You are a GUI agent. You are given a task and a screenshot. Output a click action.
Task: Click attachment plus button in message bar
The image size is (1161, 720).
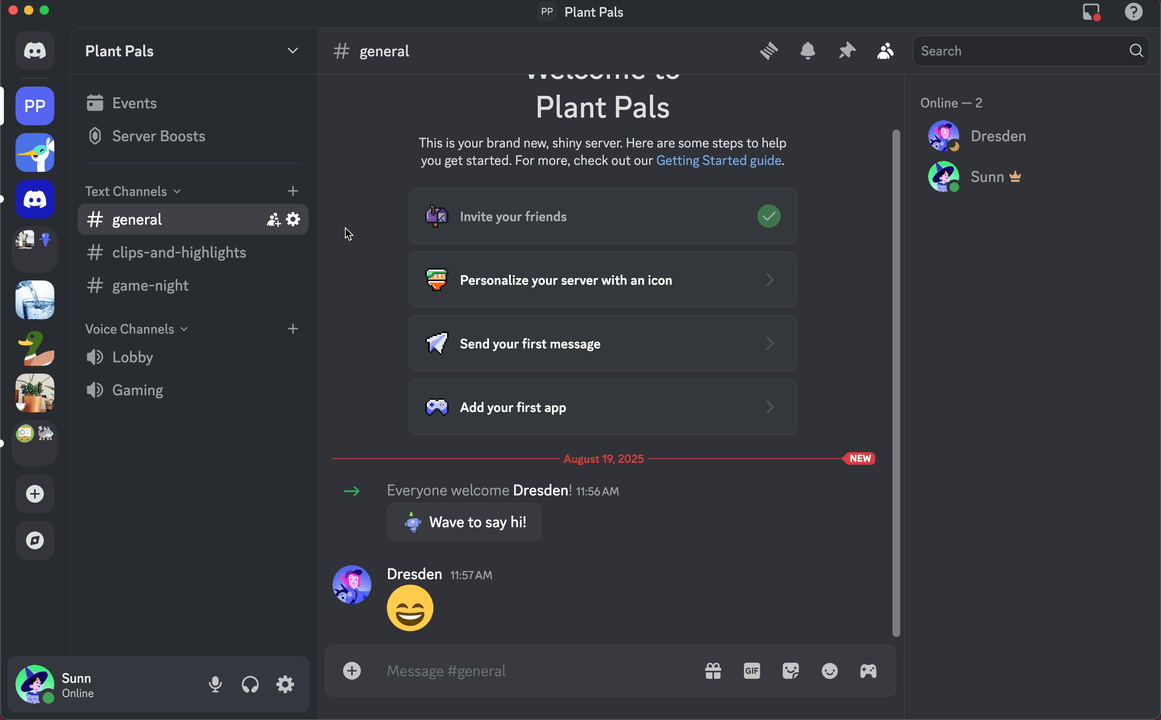(352, 671)
